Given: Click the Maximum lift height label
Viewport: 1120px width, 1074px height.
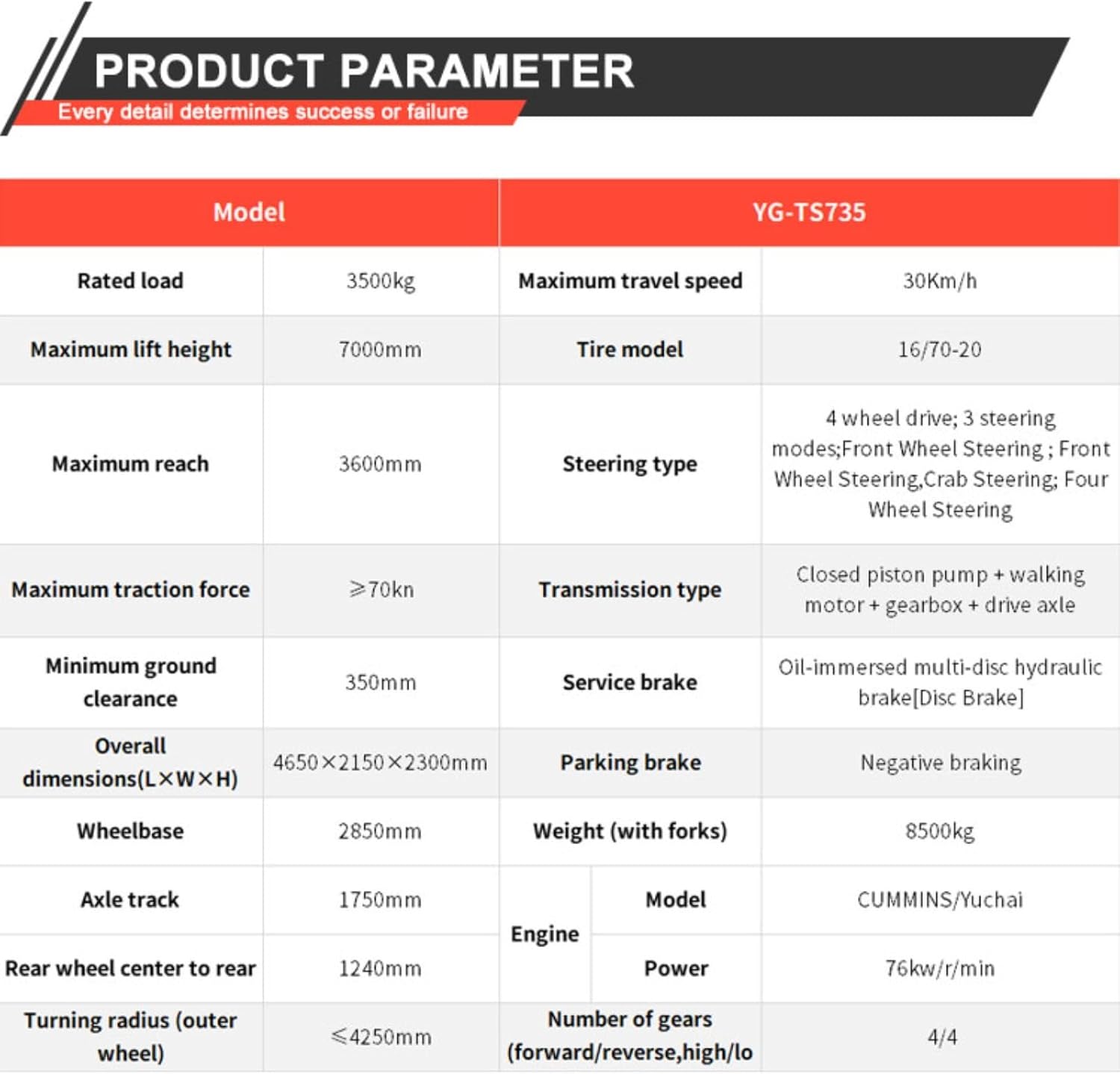Looking at the screenshot, I should [x=131, y=349].
